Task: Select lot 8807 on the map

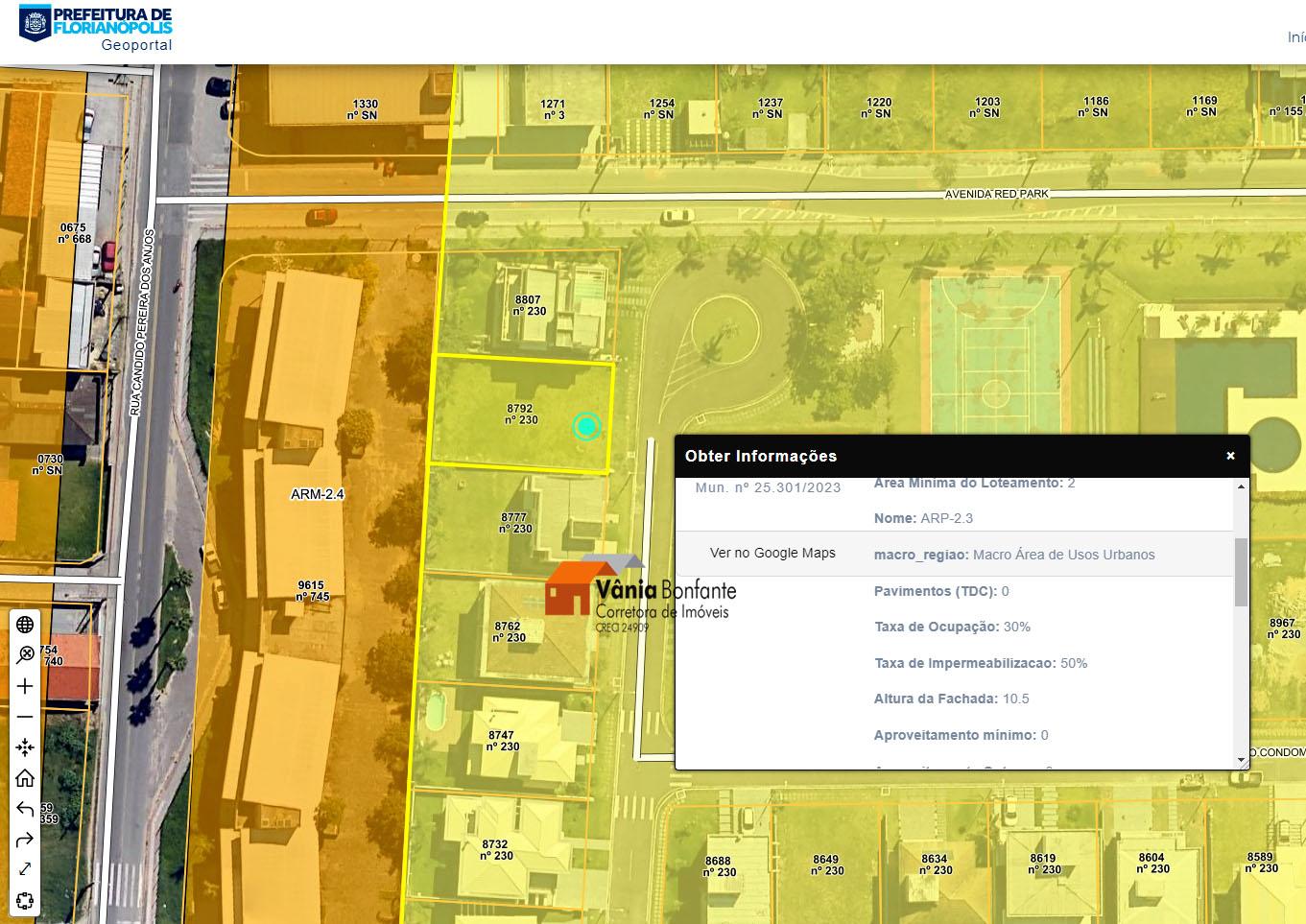Action: click(528, 305)
